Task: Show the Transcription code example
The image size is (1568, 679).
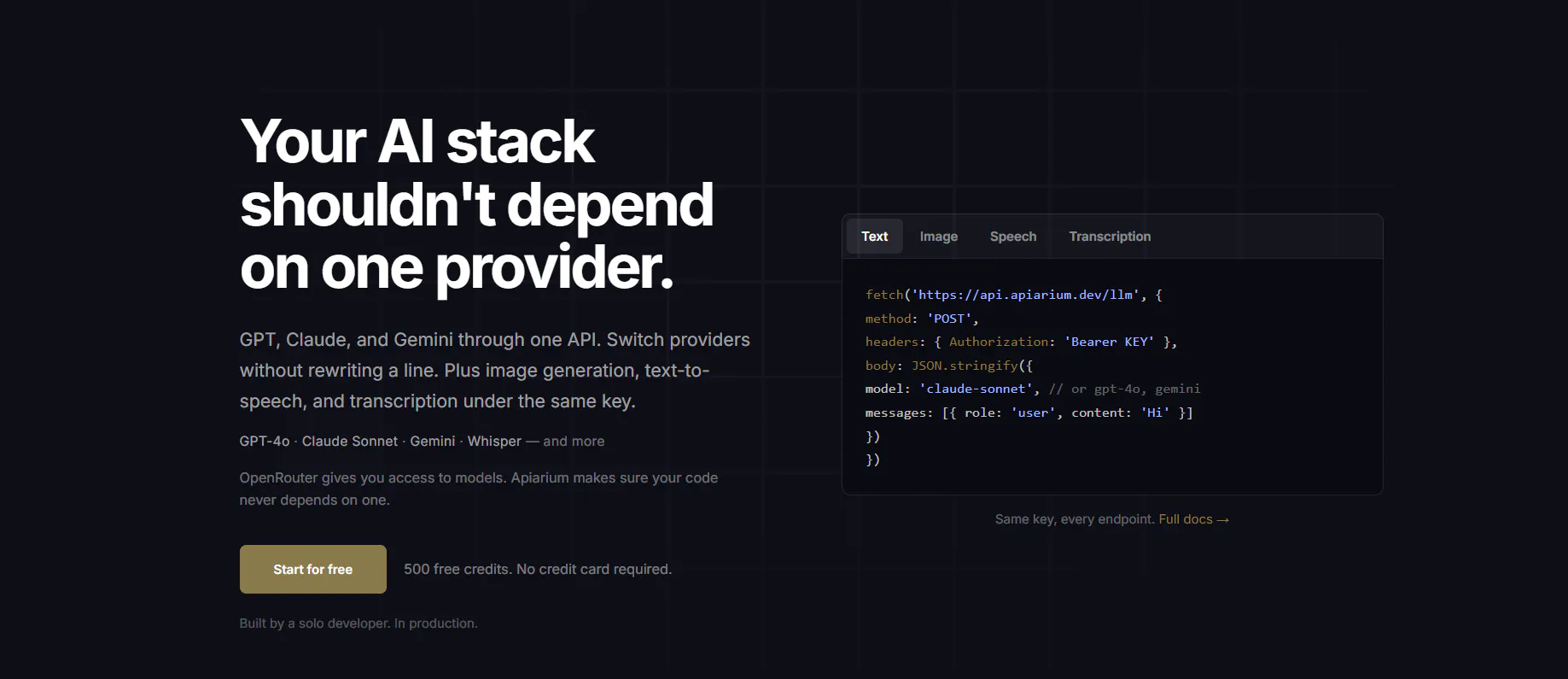Action: [1110, 237]
